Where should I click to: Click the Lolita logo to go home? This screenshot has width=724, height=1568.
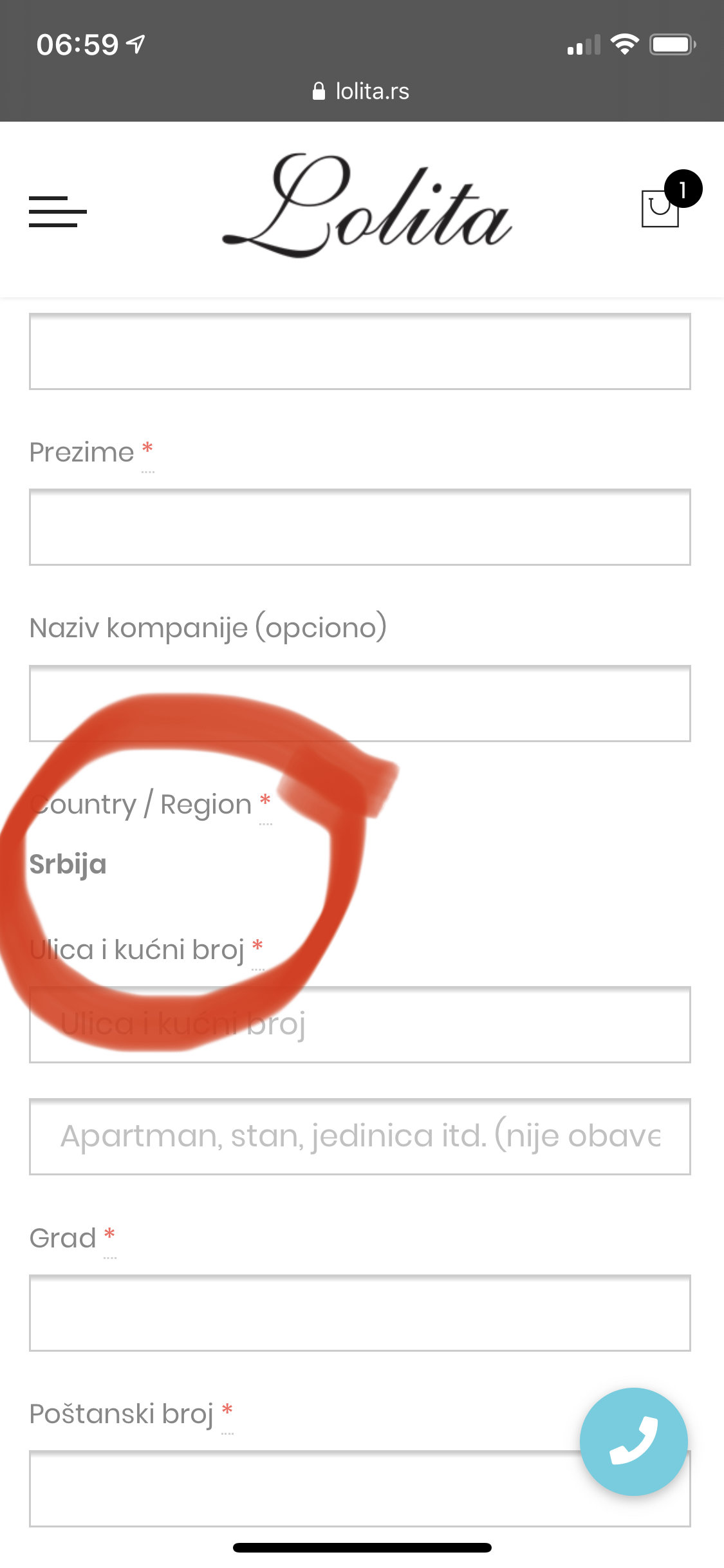pyautogui.click(x=367, y=205)
